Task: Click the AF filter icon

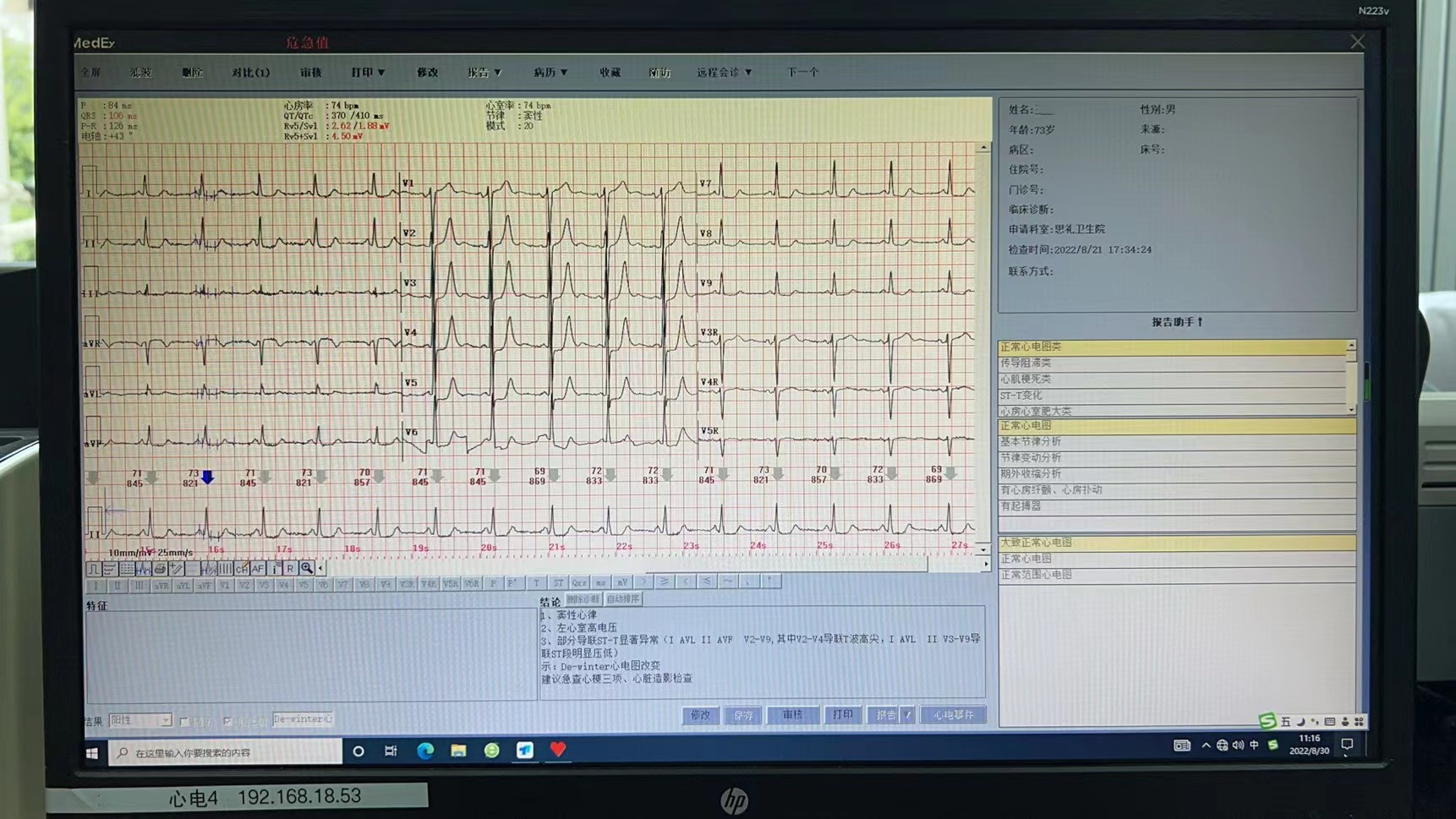Action: click(x=258, y=569)
